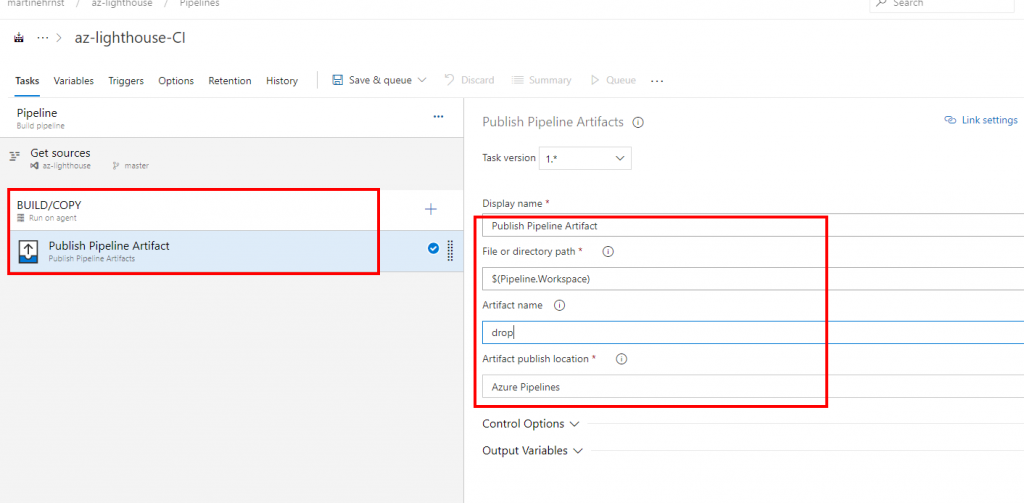Open the Triggers tab
Image resolution: width=1024 pixels, height=503 pixels.
tap(126, 81)
